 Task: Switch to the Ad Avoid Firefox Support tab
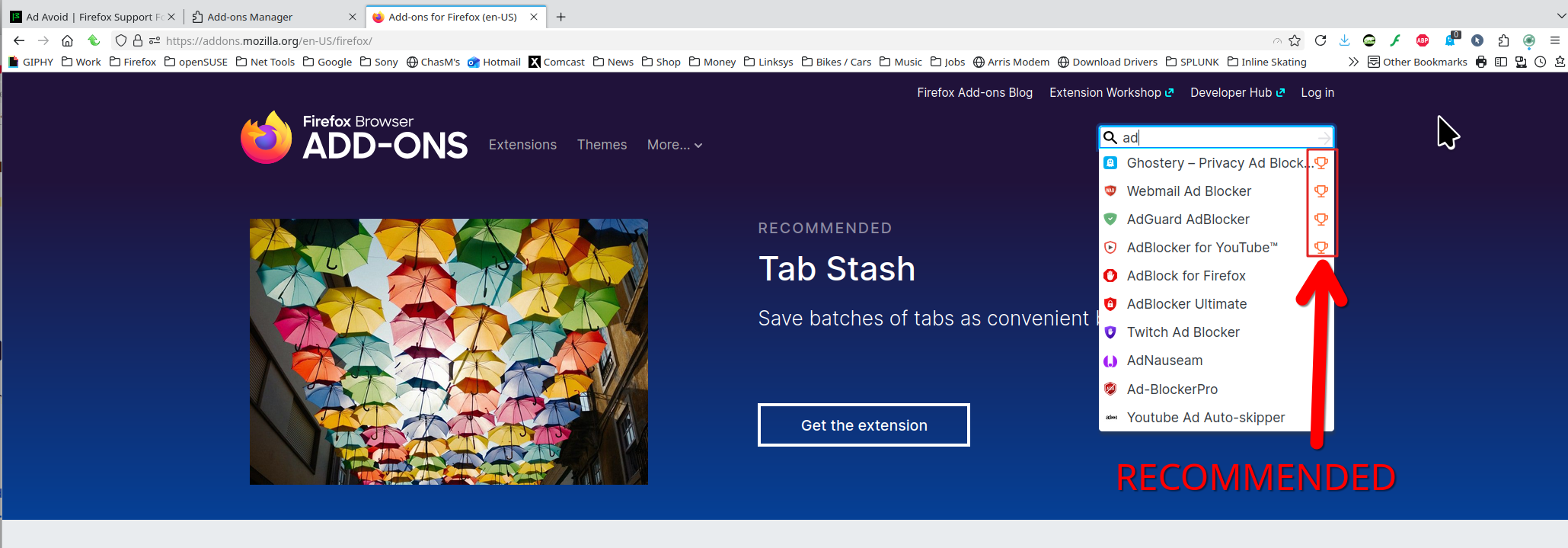[91, 17]
